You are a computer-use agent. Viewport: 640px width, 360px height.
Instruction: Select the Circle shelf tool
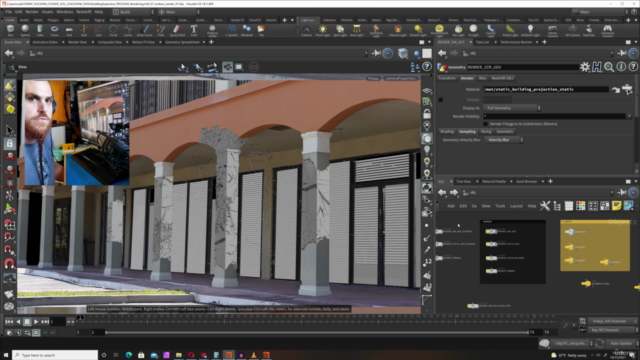pos(113,30)
